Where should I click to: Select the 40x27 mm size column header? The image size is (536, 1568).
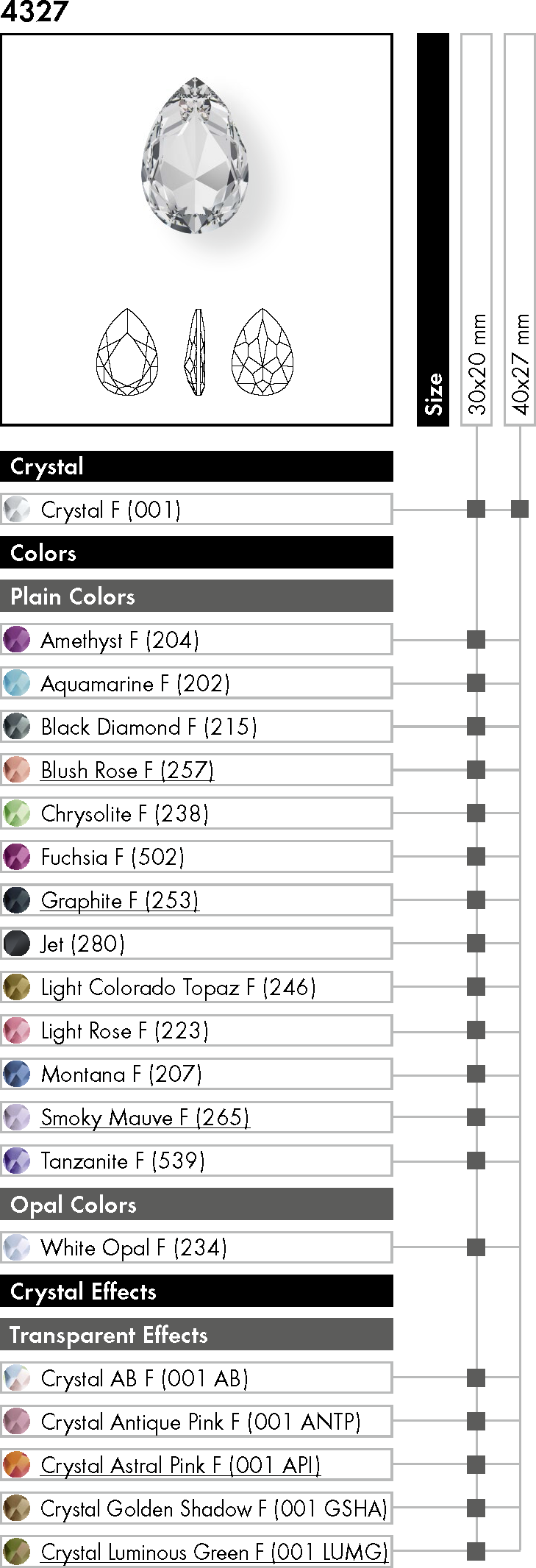(520, 229)
